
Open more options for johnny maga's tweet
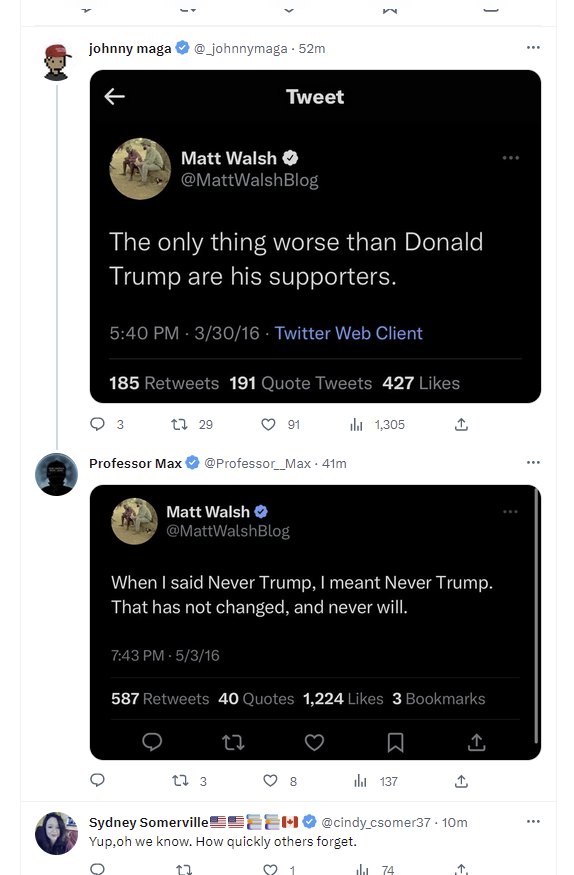[x=533, y=48]
